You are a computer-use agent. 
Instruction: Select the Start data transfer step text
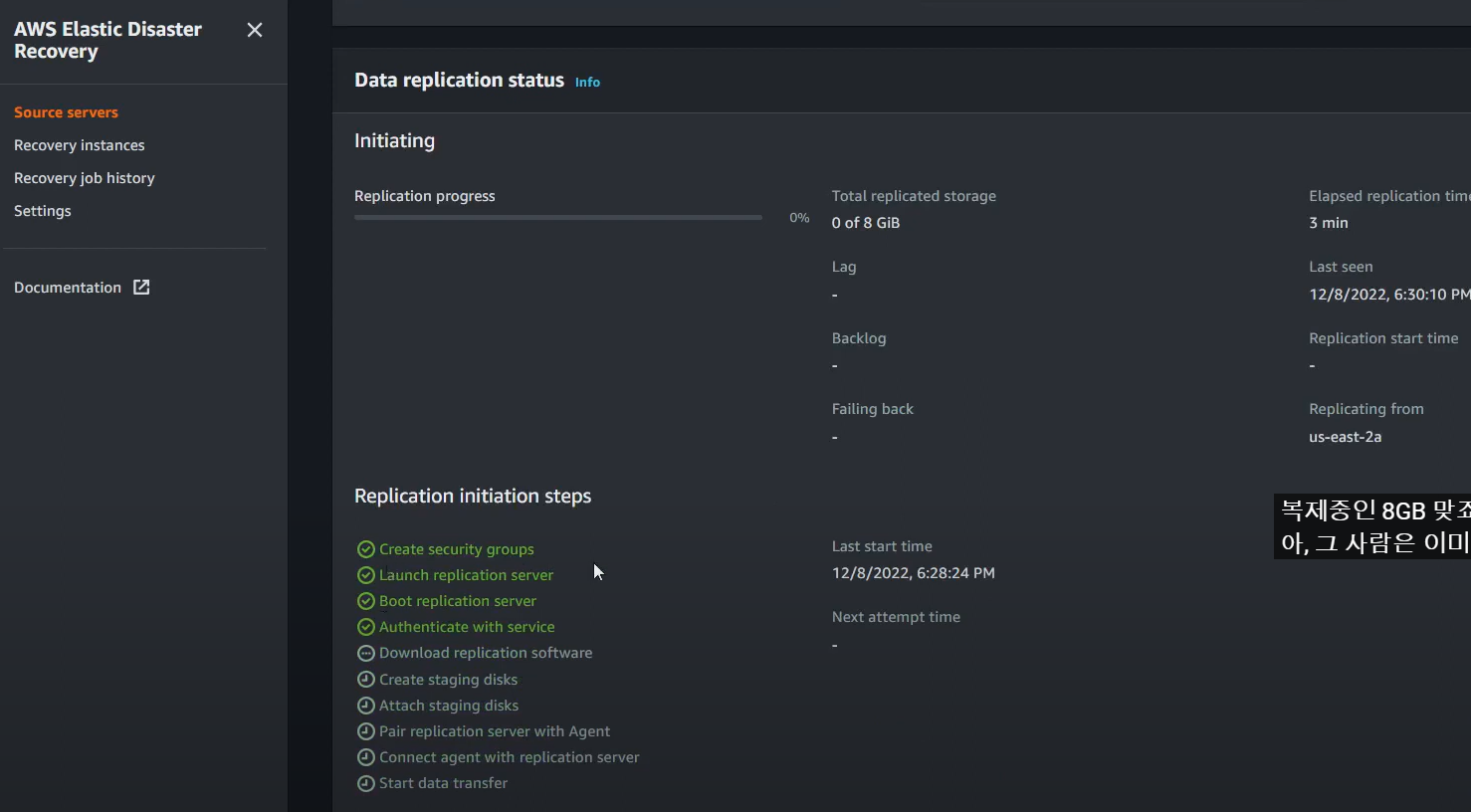443,783
